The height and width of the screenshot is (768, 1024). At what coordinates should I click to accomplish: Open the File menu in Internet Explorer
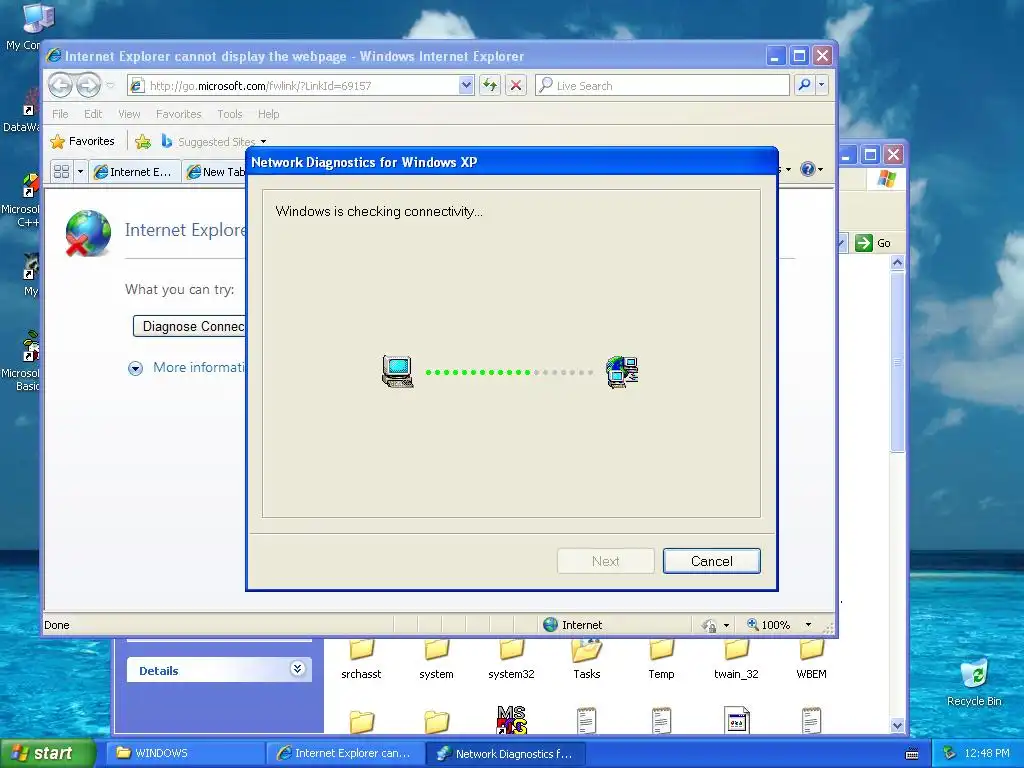(x=60, y=114)
